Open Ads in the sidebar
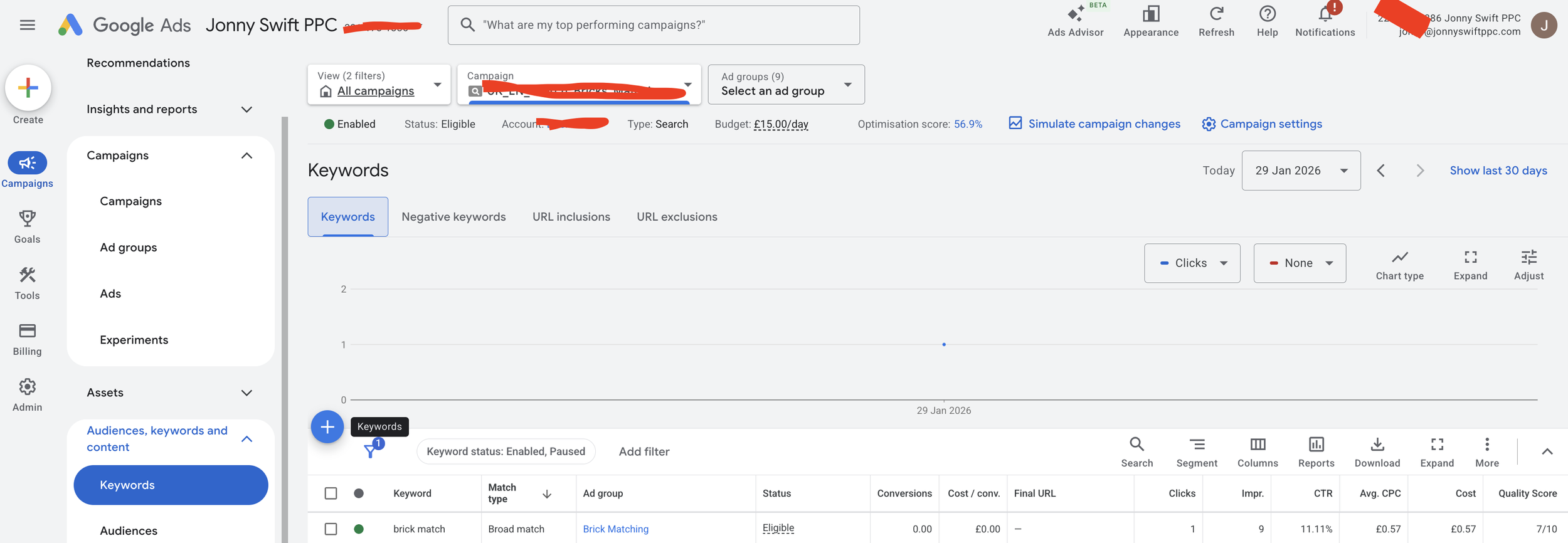The image size is (1568, 543). [x=110, y=293]
